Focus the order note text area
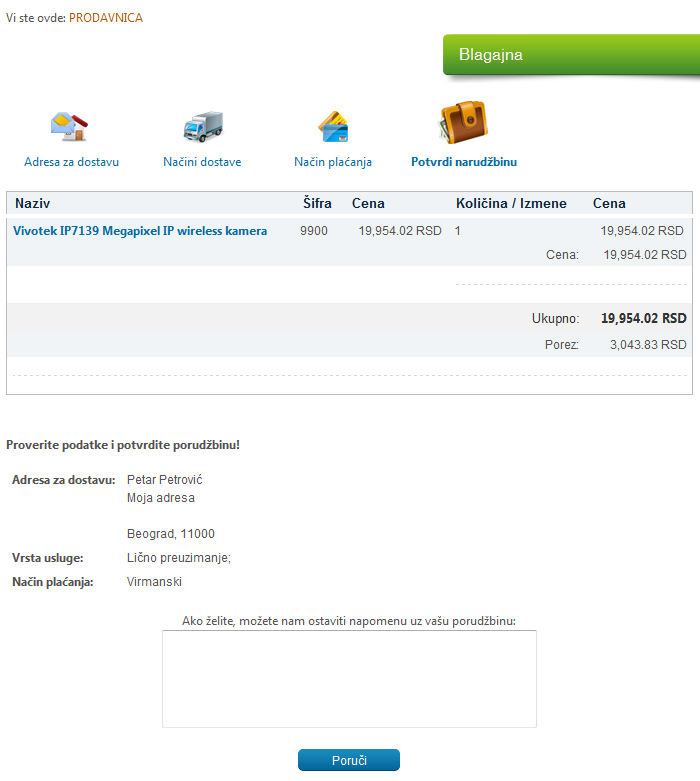This screenshot has height=781, width=700. point(349,679)
